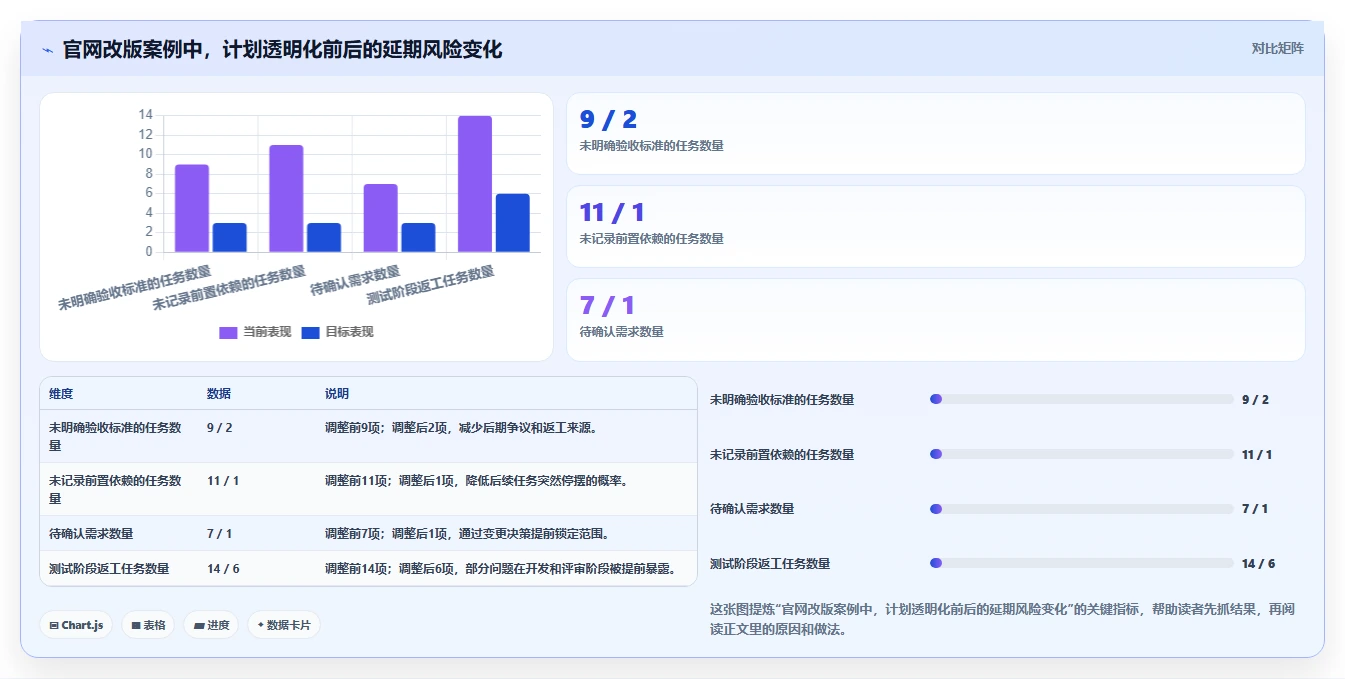Image resolution: width=1345 pixels, height=679 pixels.
Task: Click the purple bar for 未记录前置依赖的任务数量
Action: (286, 198)
